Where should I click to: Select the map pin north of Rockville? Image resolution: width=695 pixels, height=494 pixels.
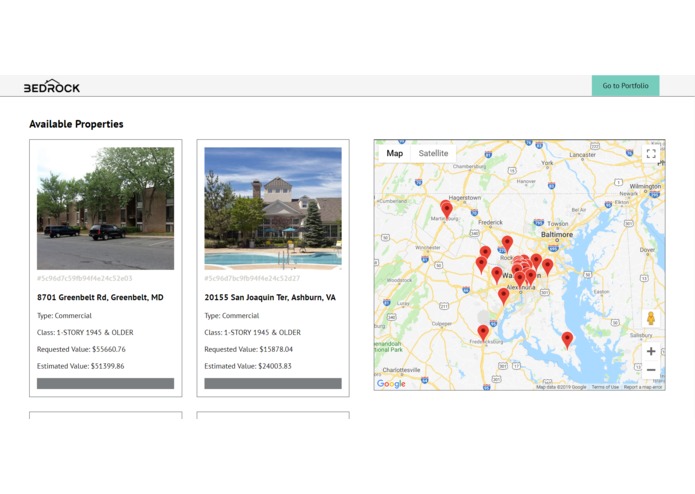click(x=507, y=244)
